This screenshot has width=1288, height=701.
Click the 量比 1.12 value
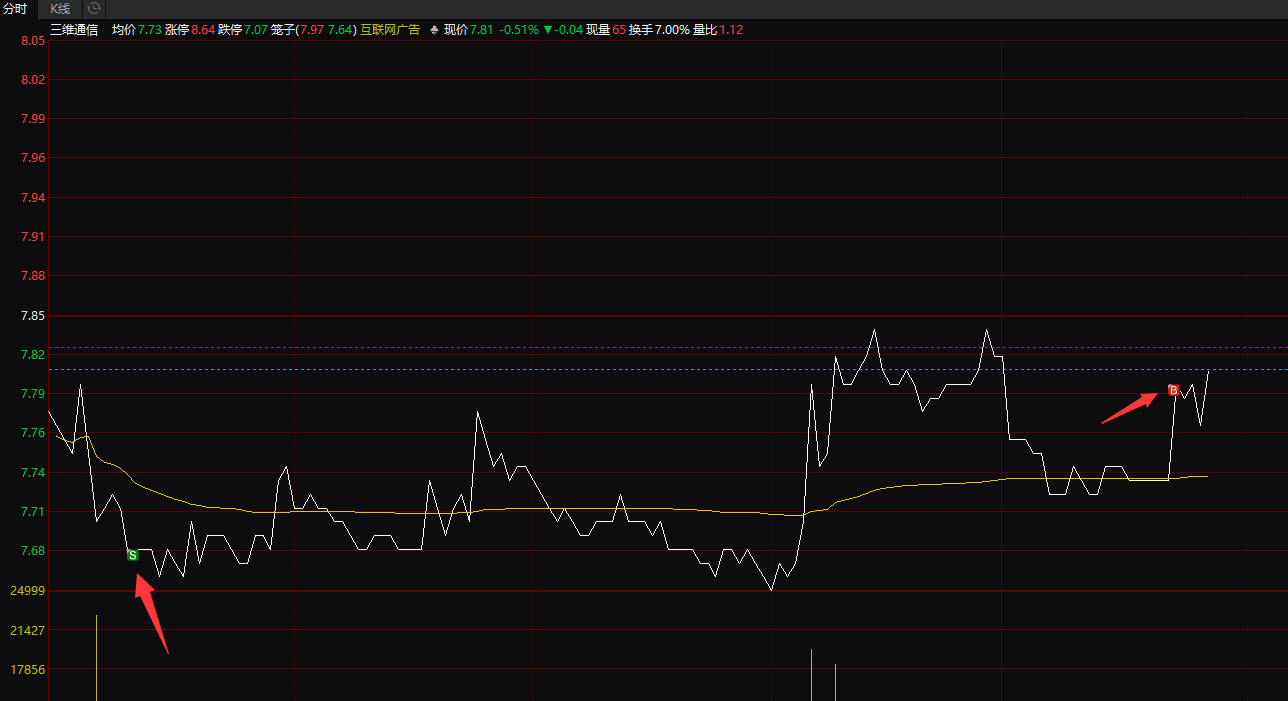coord(731,30)
